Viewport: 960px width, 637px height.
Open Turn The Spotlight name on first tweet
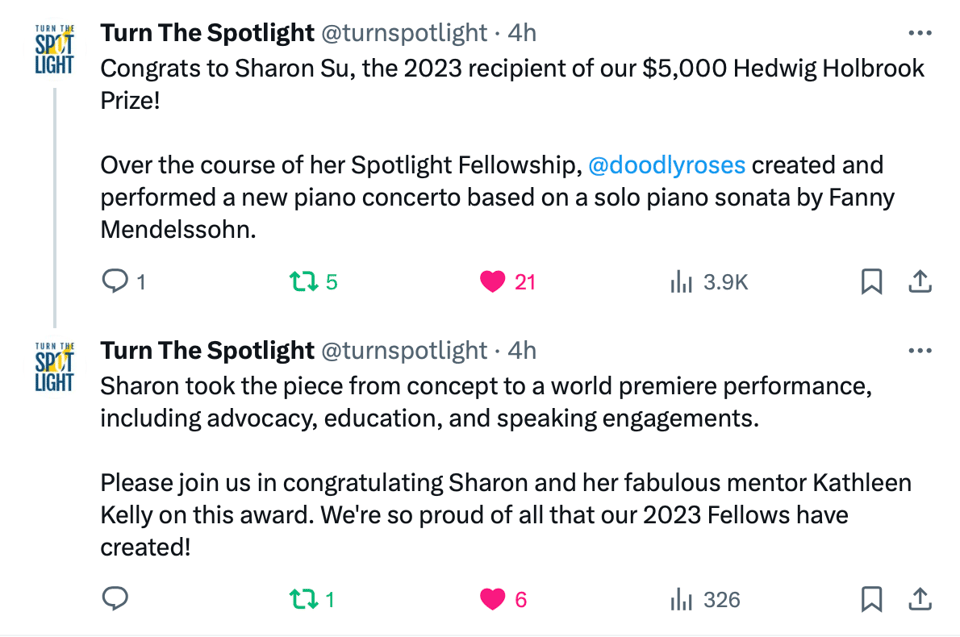pos(207,33)
